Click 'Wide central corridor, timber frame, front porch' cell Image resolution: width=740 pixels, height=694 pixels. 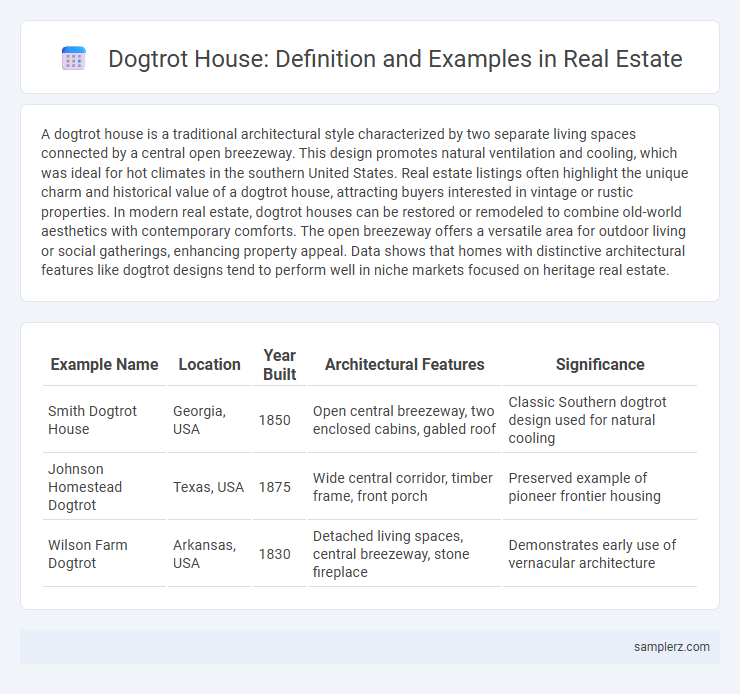(x=404, y=487)
